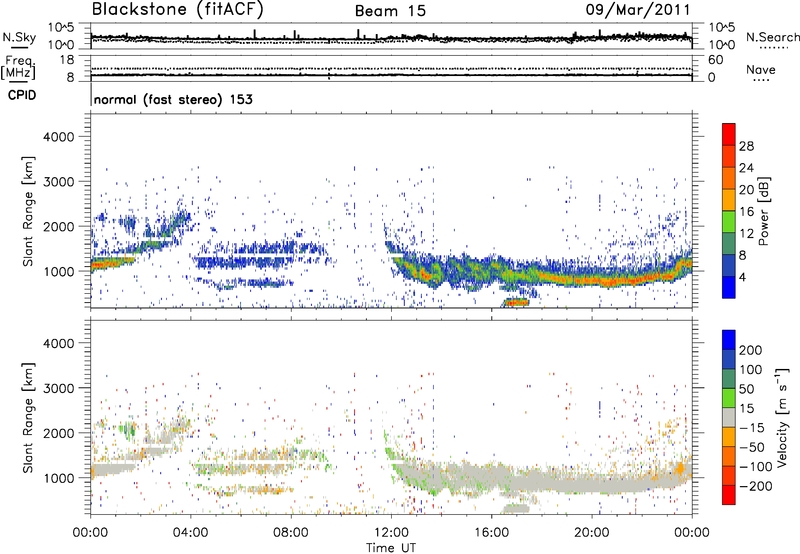Click the Slant Range label of the velocity panel
This screenshot has height=554, width=800.
point(28,417)
